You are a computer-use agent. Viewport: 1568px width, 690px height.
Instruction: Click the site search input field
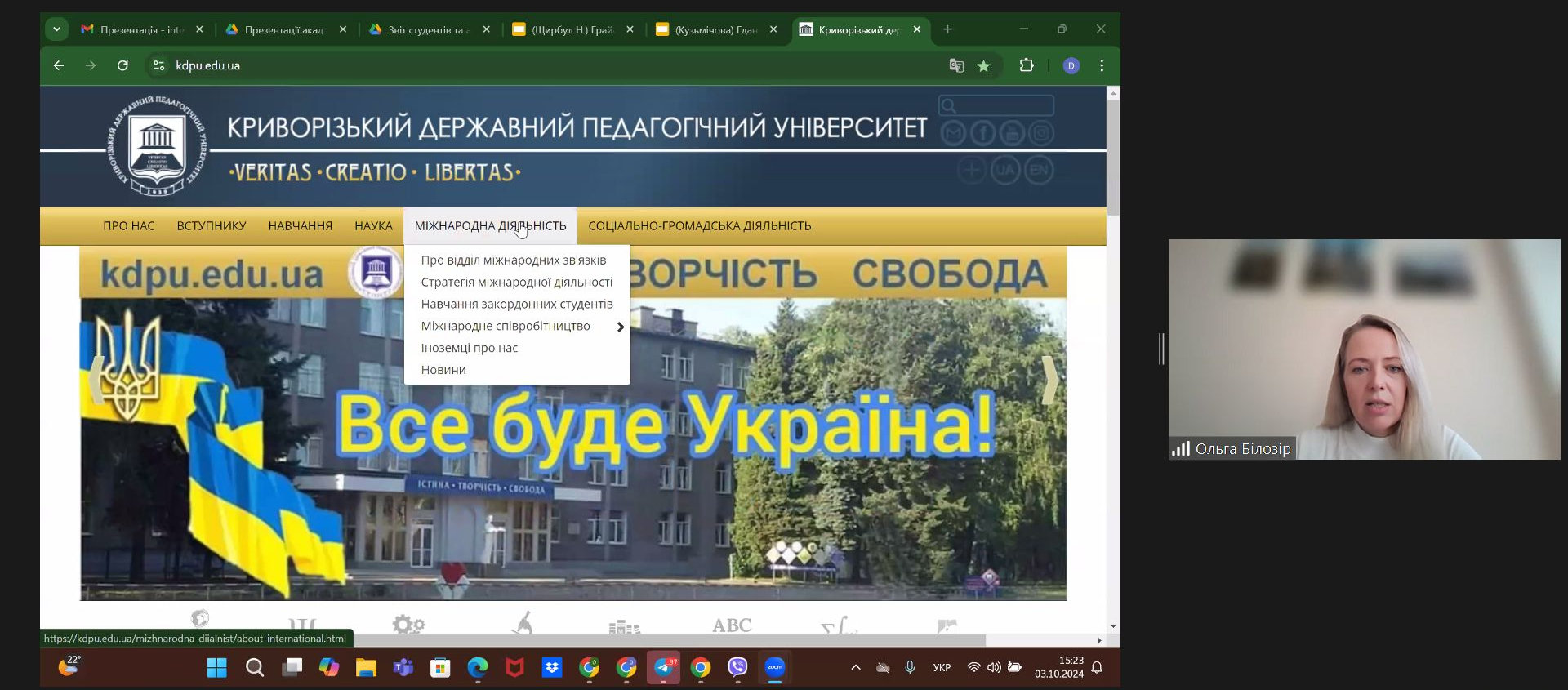click(1004, 105)
